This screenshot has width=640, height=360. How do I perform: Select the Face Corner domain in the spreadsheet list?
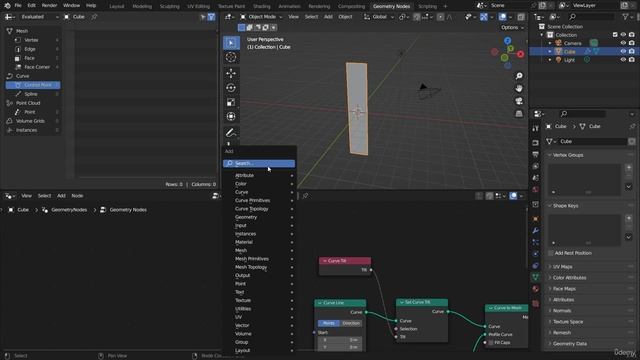33,67
